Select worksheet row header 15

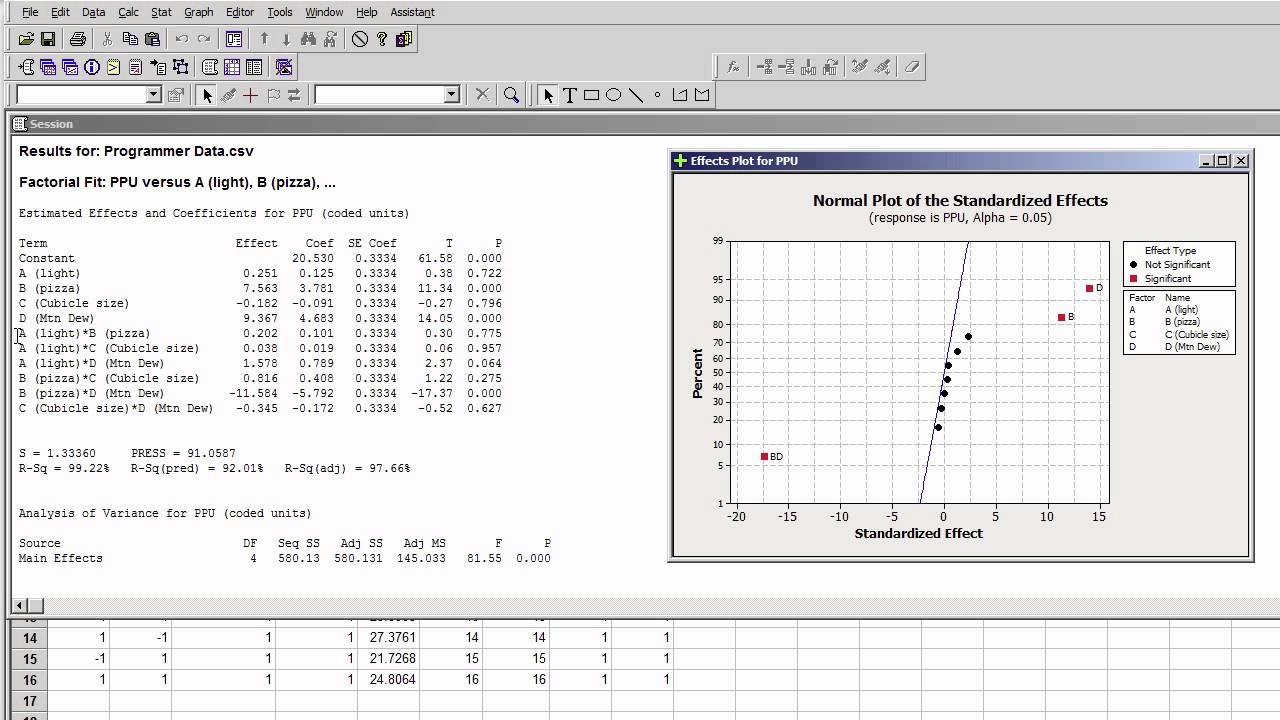coord(30,659)
